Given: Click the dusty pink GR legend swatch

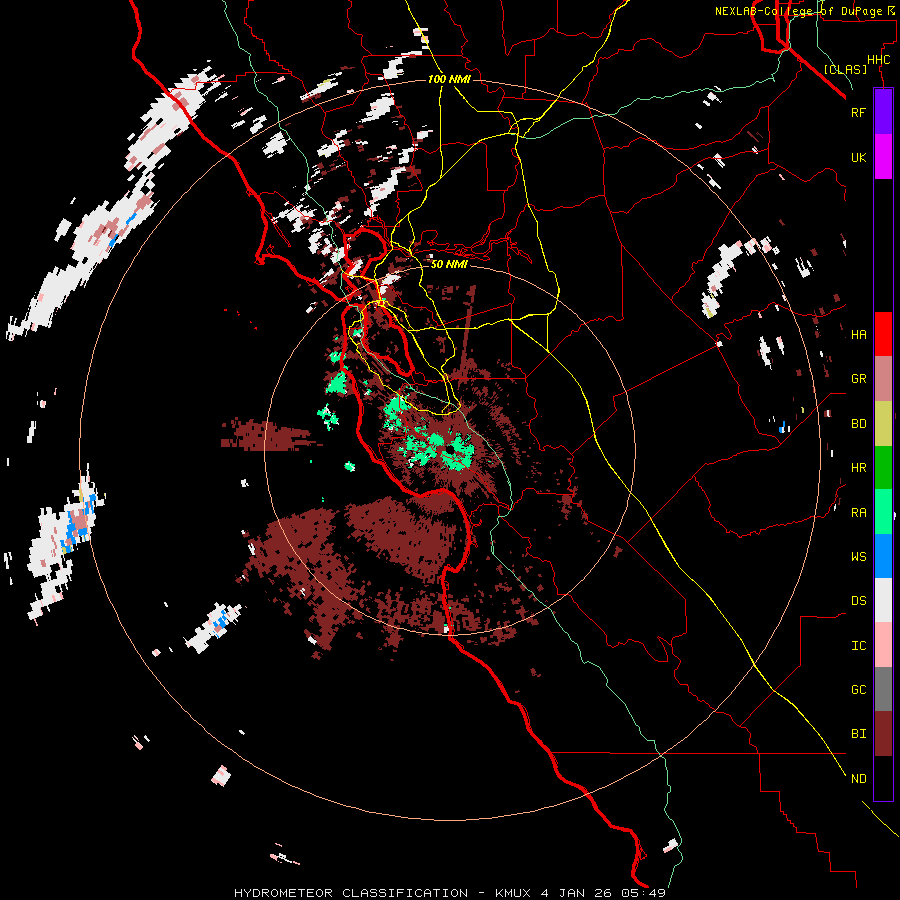Looking at the screenshot, I should (x=883, y=379).
